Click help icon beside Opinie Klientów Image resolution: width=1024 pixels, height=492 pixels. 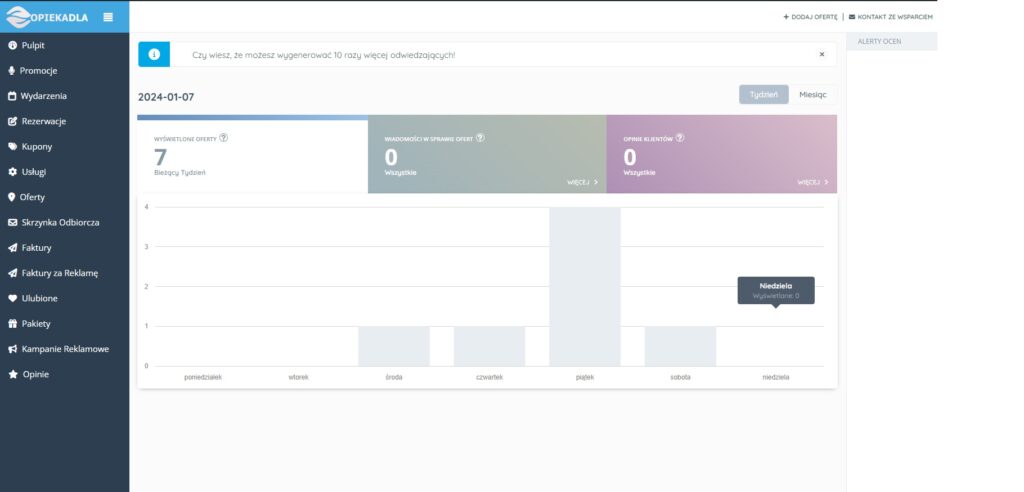click(680, 138)
